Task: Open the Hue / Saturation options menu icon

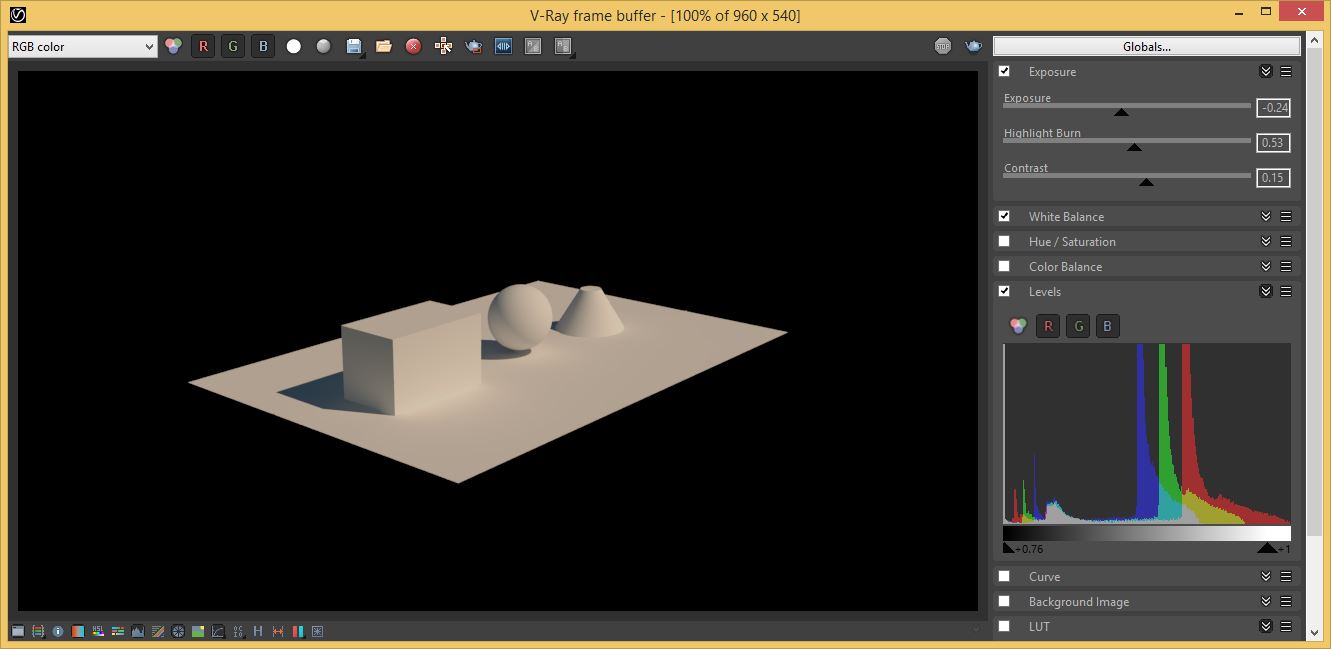Action: click(1286, 242)
